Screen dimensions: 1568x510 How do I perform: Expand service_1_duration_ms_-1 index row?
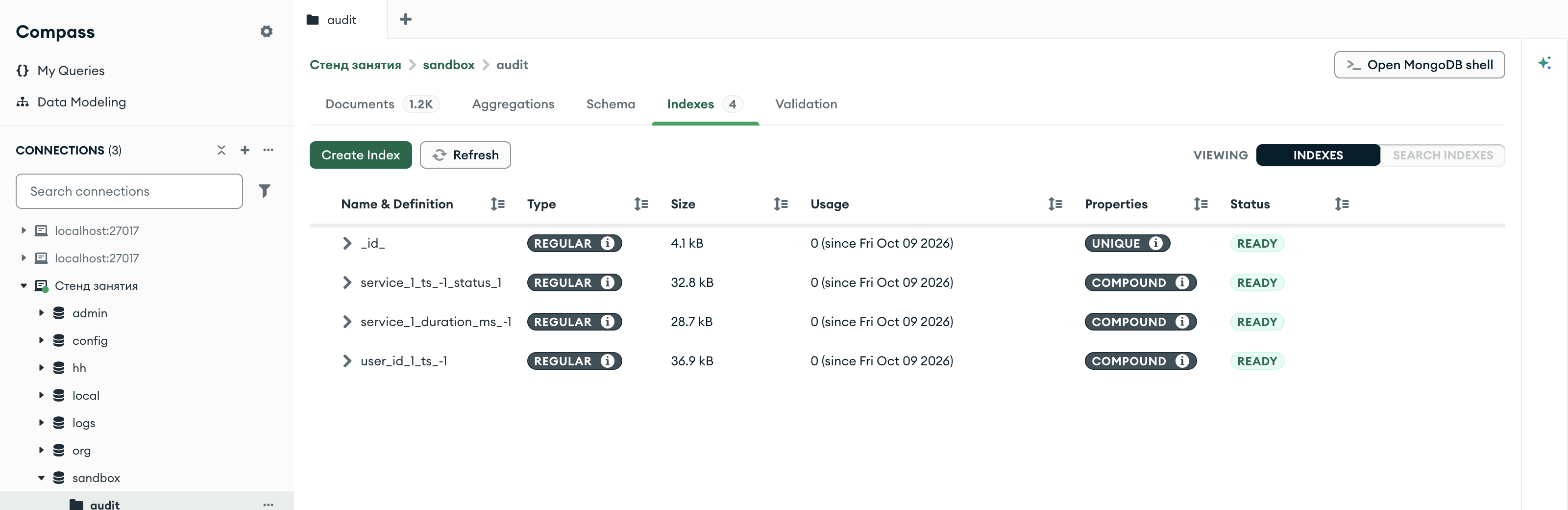click(x=347, y=322)
